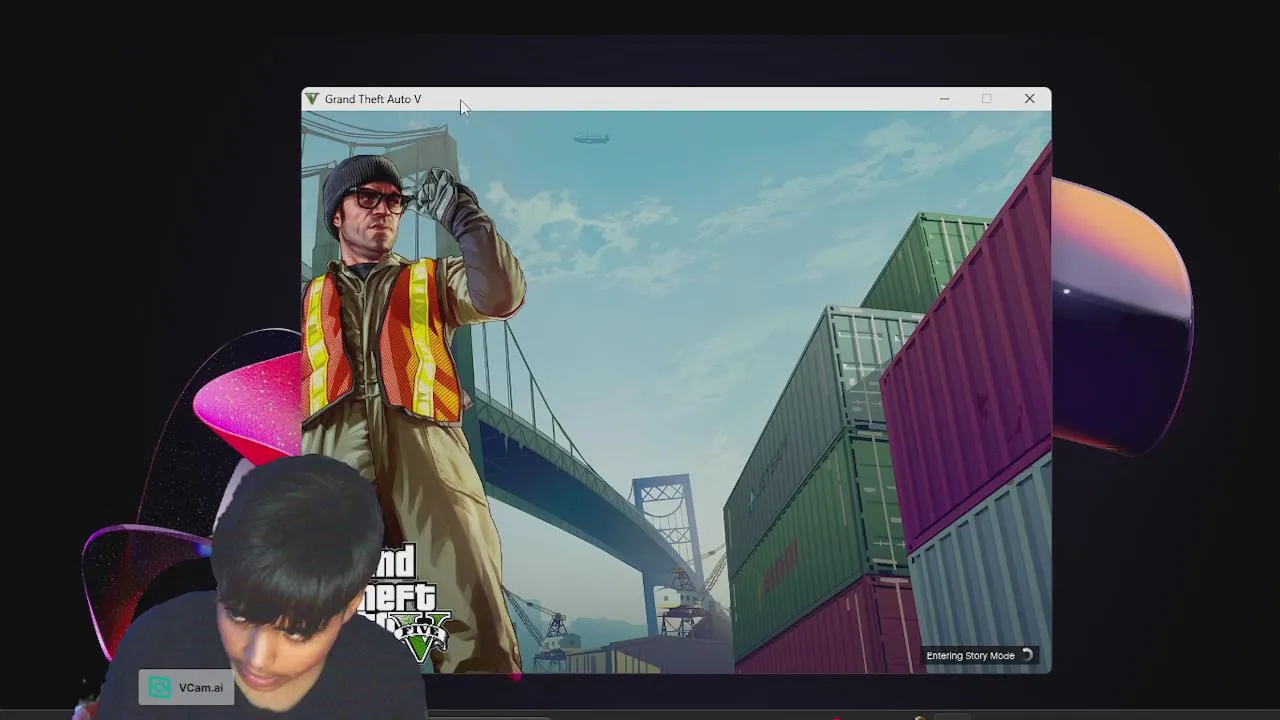Click the 'Grand Theft Auto V' title text
Image resolution: width=1280 pixels, height=720 pixels.
coord(373,99)
